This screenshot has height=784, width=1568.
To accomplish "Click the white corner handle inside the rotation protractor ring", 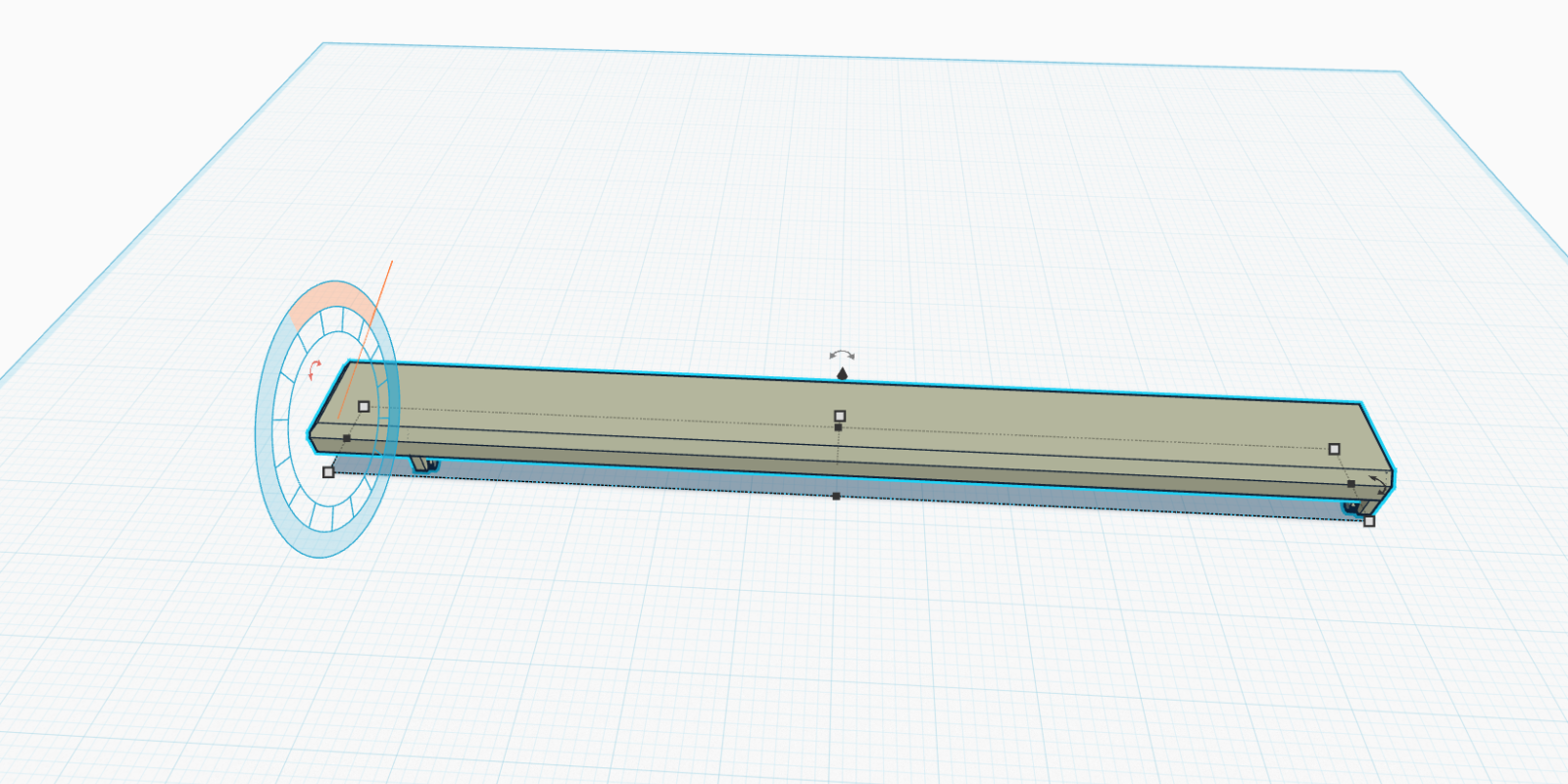I will (x=364, y=406).
